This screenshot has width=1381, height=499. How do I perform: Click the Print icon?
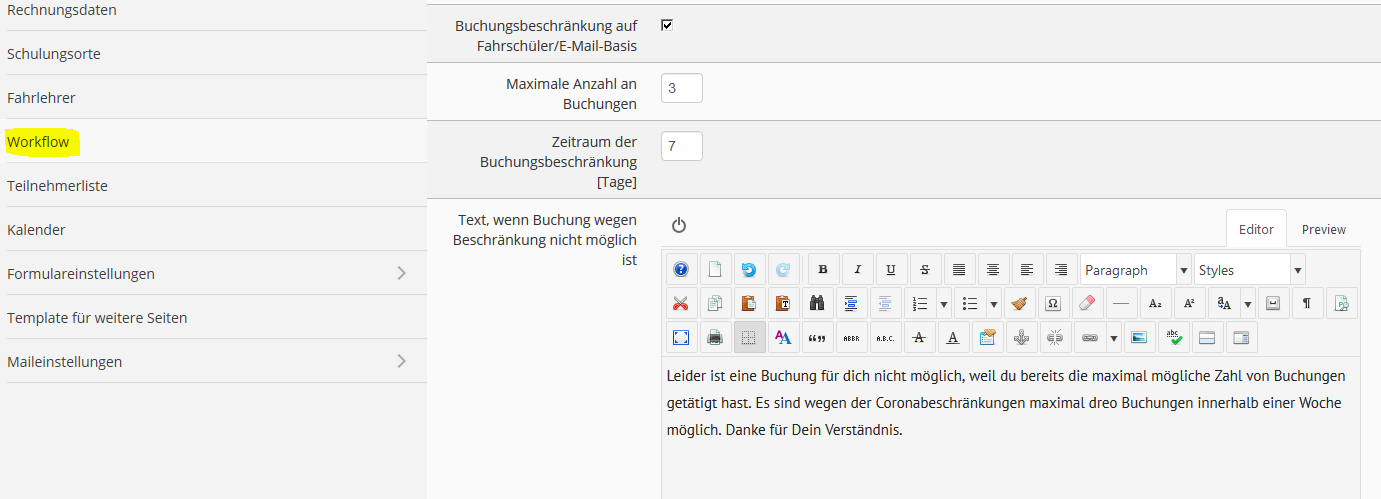point(715,338)
